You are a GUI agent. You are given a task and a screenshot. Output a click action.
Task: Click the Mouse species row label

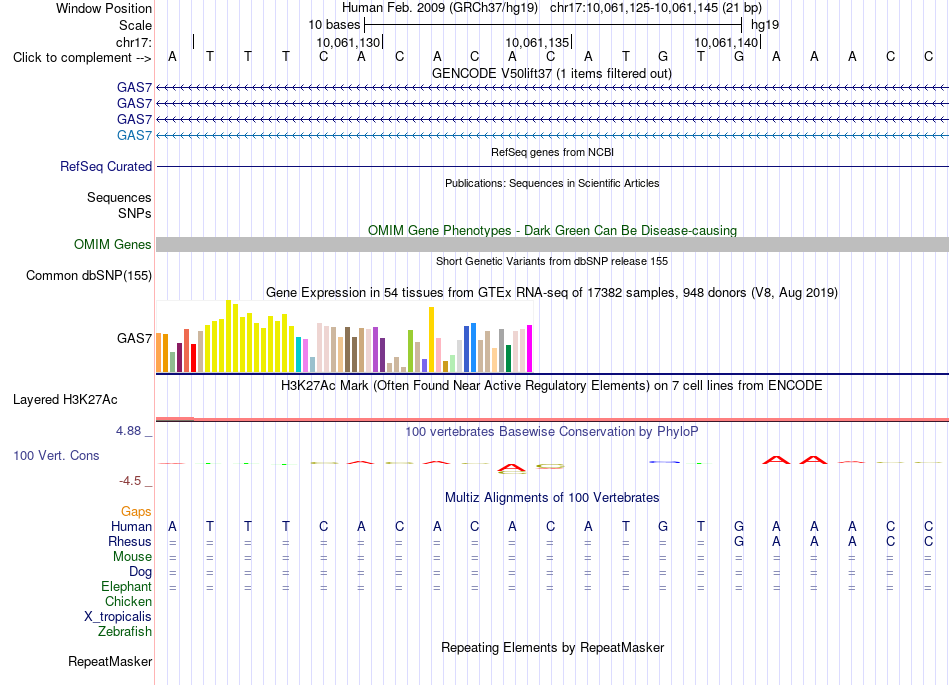(133, 557)
